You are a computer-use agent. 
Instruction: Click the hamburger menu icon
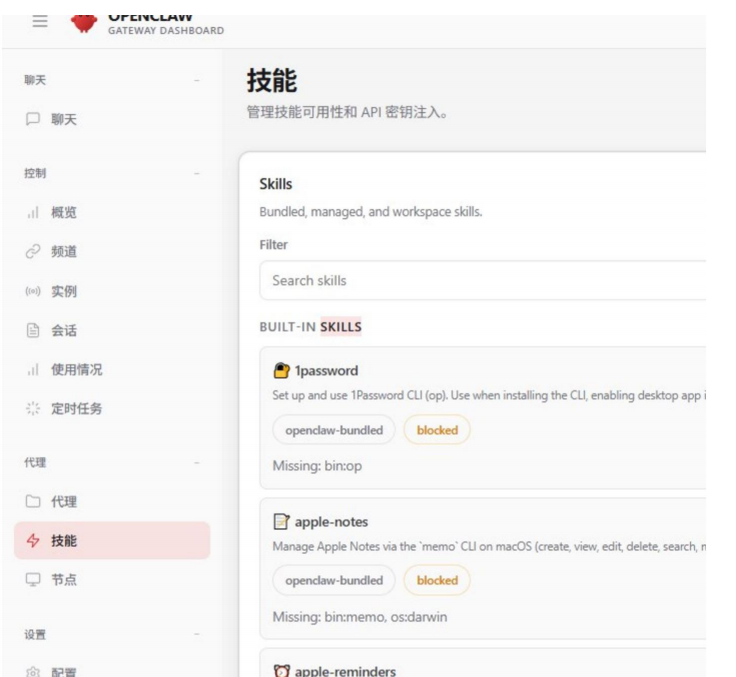40,21
